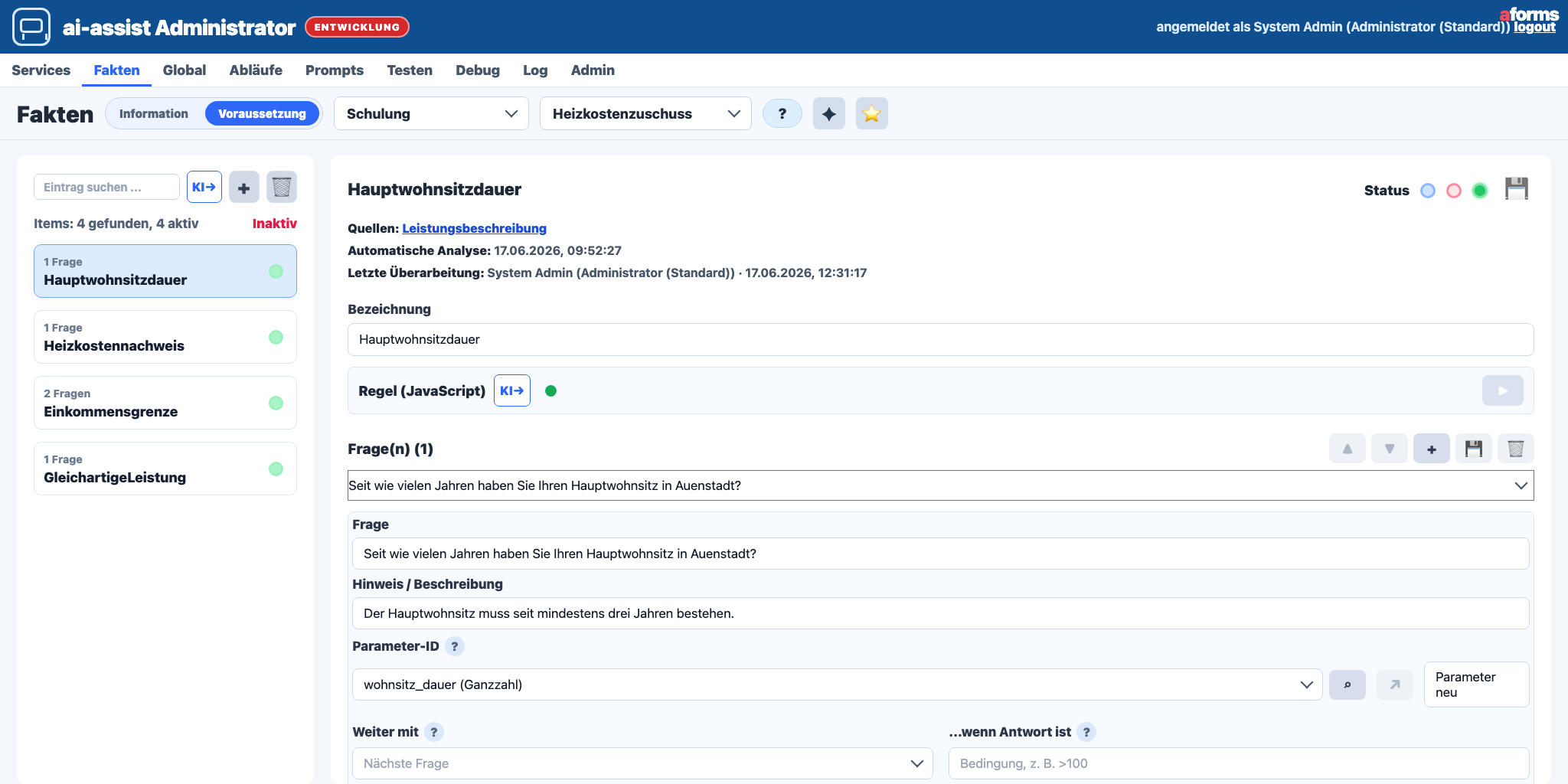The height and width of the screenshot is (784, 1568).
Task: Click the logout link
Action: [x=1534, y=27]
